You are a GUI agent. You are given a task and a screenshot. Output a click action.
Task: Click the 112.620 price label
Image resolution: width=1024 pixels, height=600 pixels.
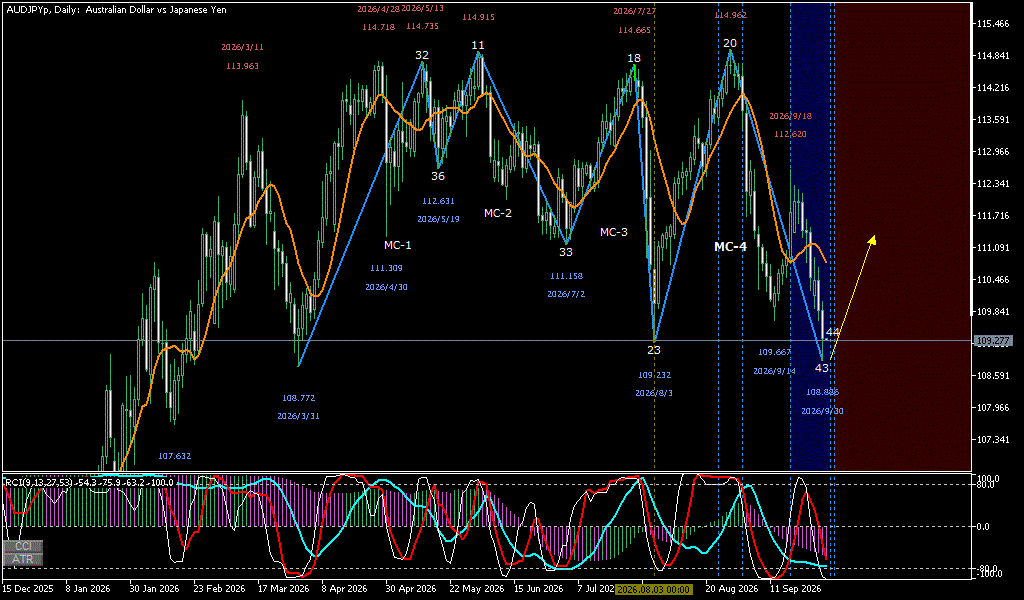coord(790,134)
